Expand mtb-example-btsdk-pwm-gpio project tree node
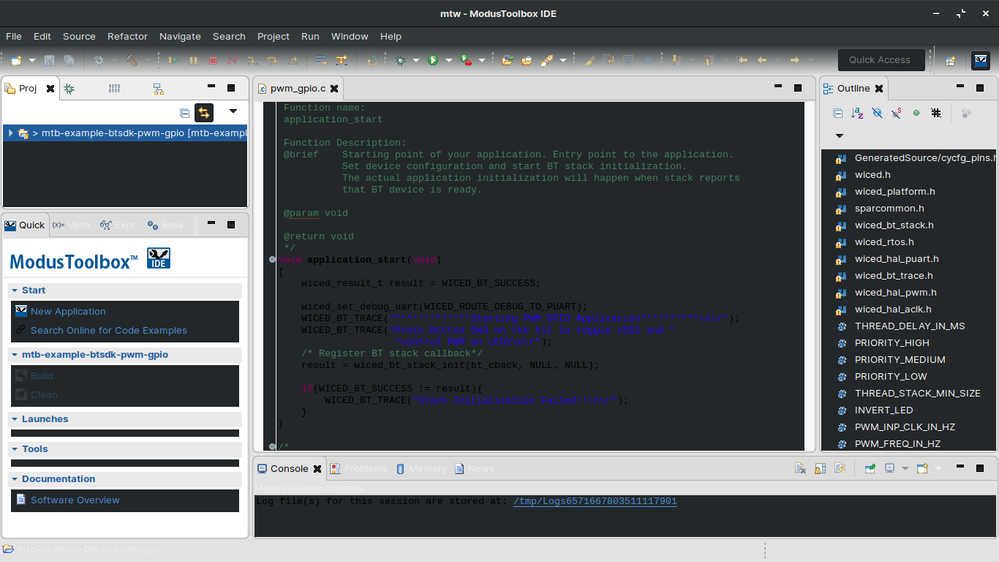 click(x=10, y=133)
